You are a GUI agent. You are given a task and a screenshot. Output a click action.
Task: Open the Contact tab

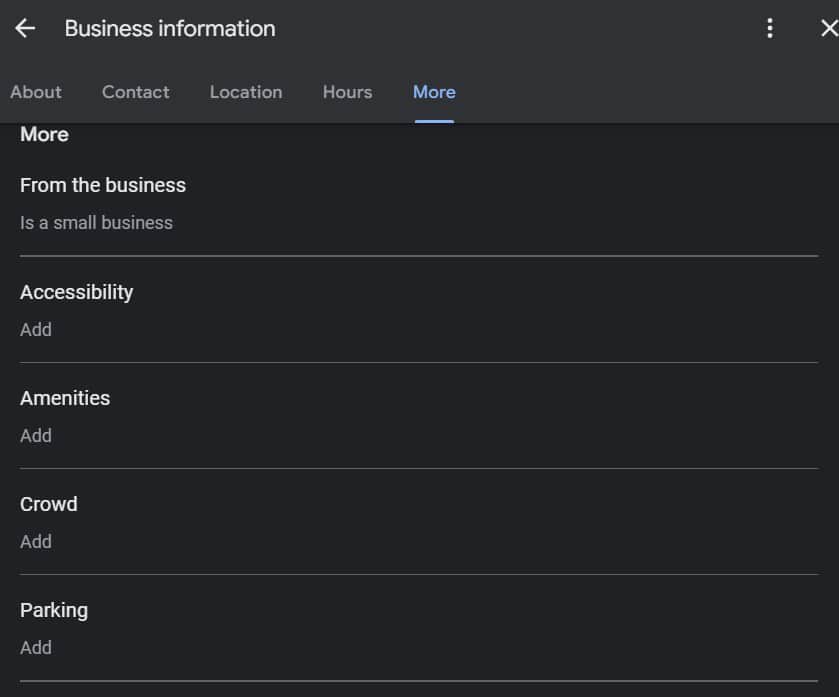point(135,92)
